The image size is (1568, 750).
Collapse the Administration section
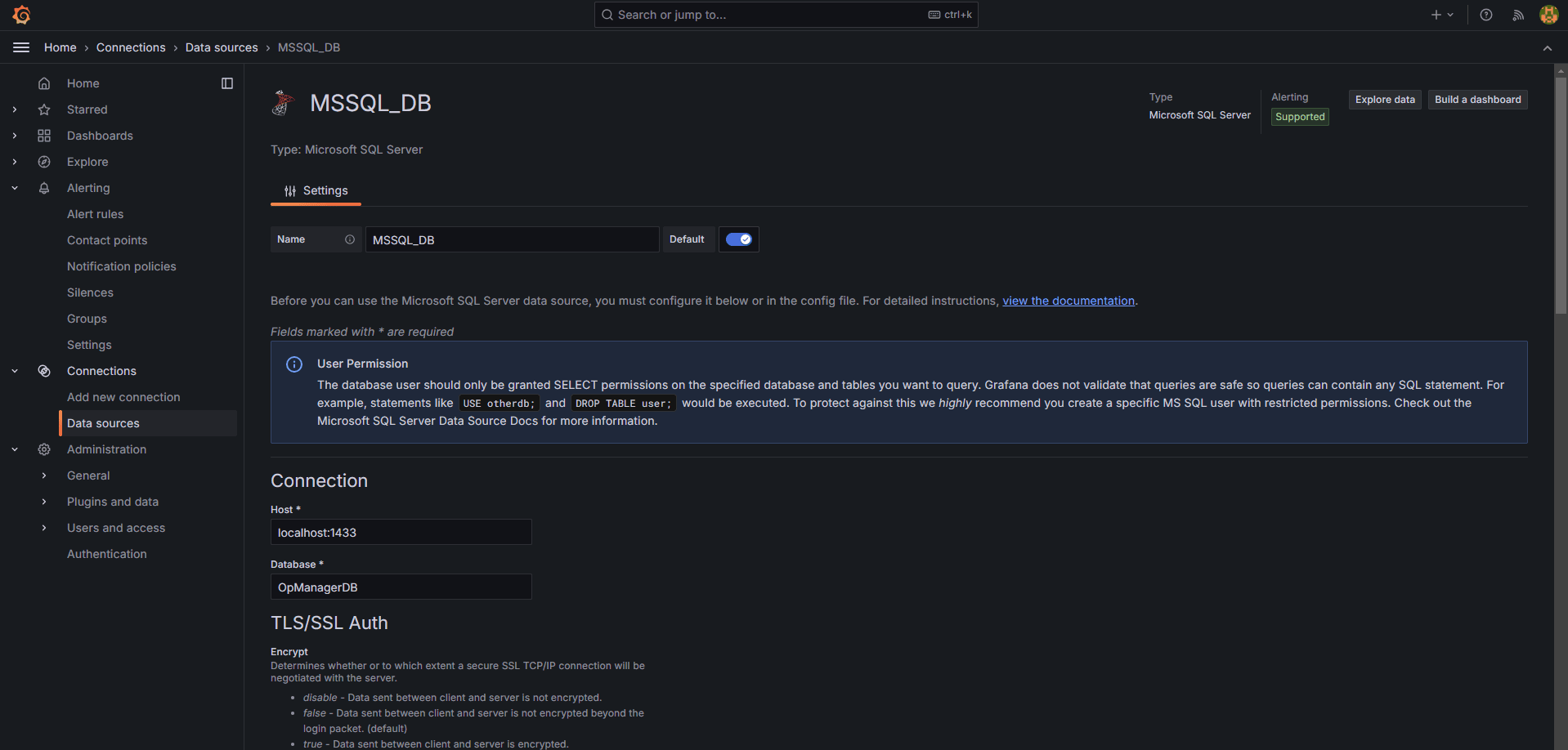[15, 449]
